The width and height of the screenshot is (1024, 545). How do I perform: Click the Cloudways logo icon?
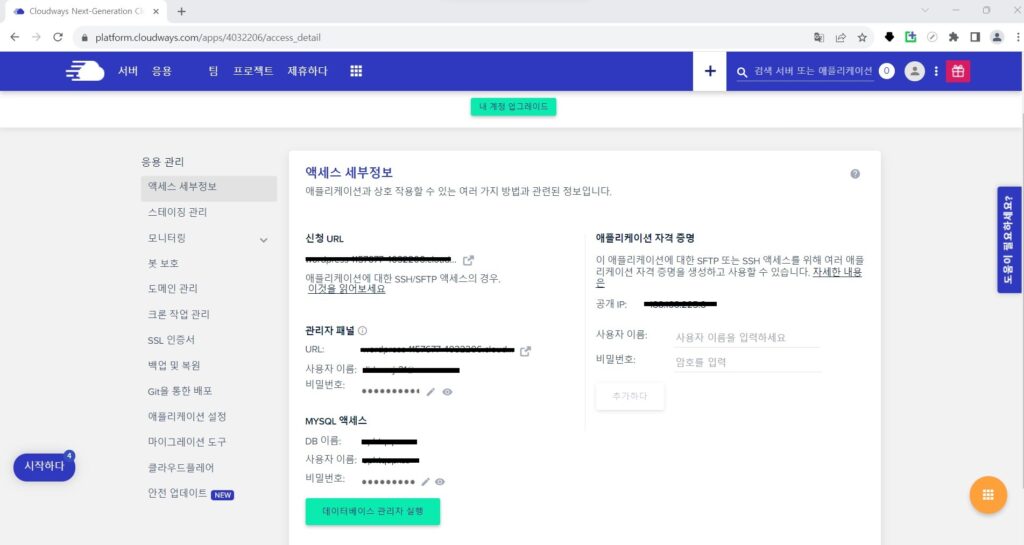click(x=85, y=71)
